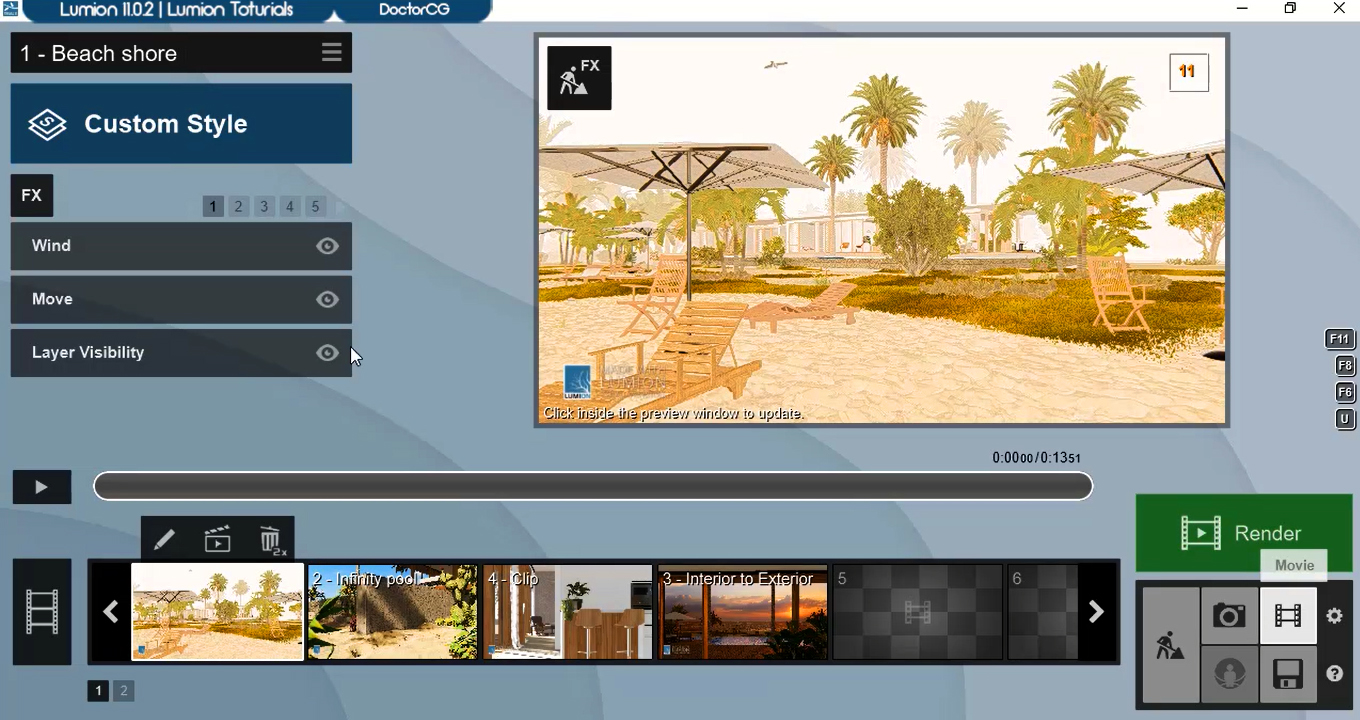Image resolution: width=1360 pixels, height=720 pixels.
Task: Click the clip title 1 - Beach shore
Action: [x=99, y=54]
